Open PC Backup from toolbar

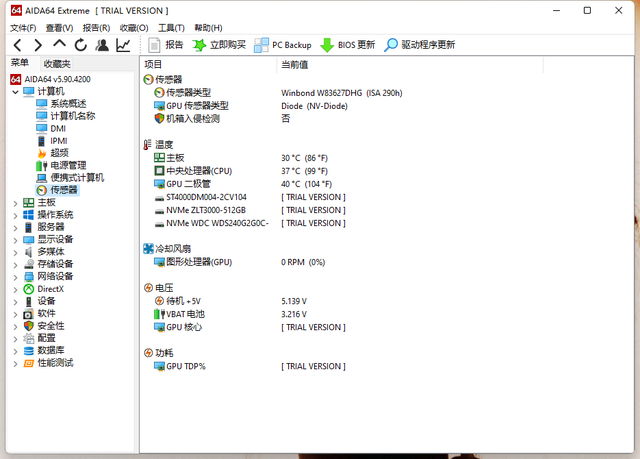pos(282,45)
